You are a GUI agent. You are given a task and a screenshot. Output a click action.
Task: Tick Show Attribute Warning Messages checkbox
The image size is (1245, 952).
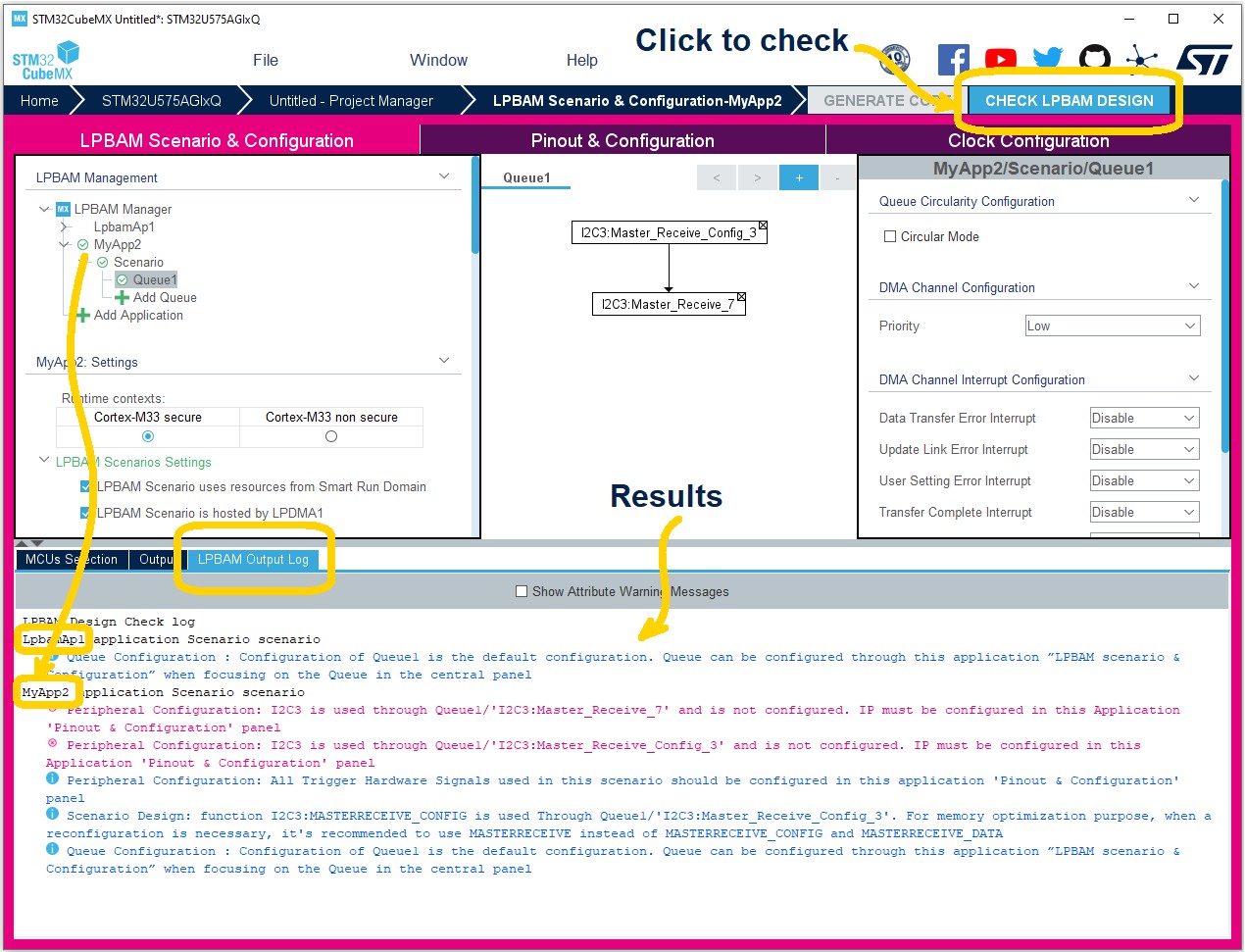click(522, 591)
